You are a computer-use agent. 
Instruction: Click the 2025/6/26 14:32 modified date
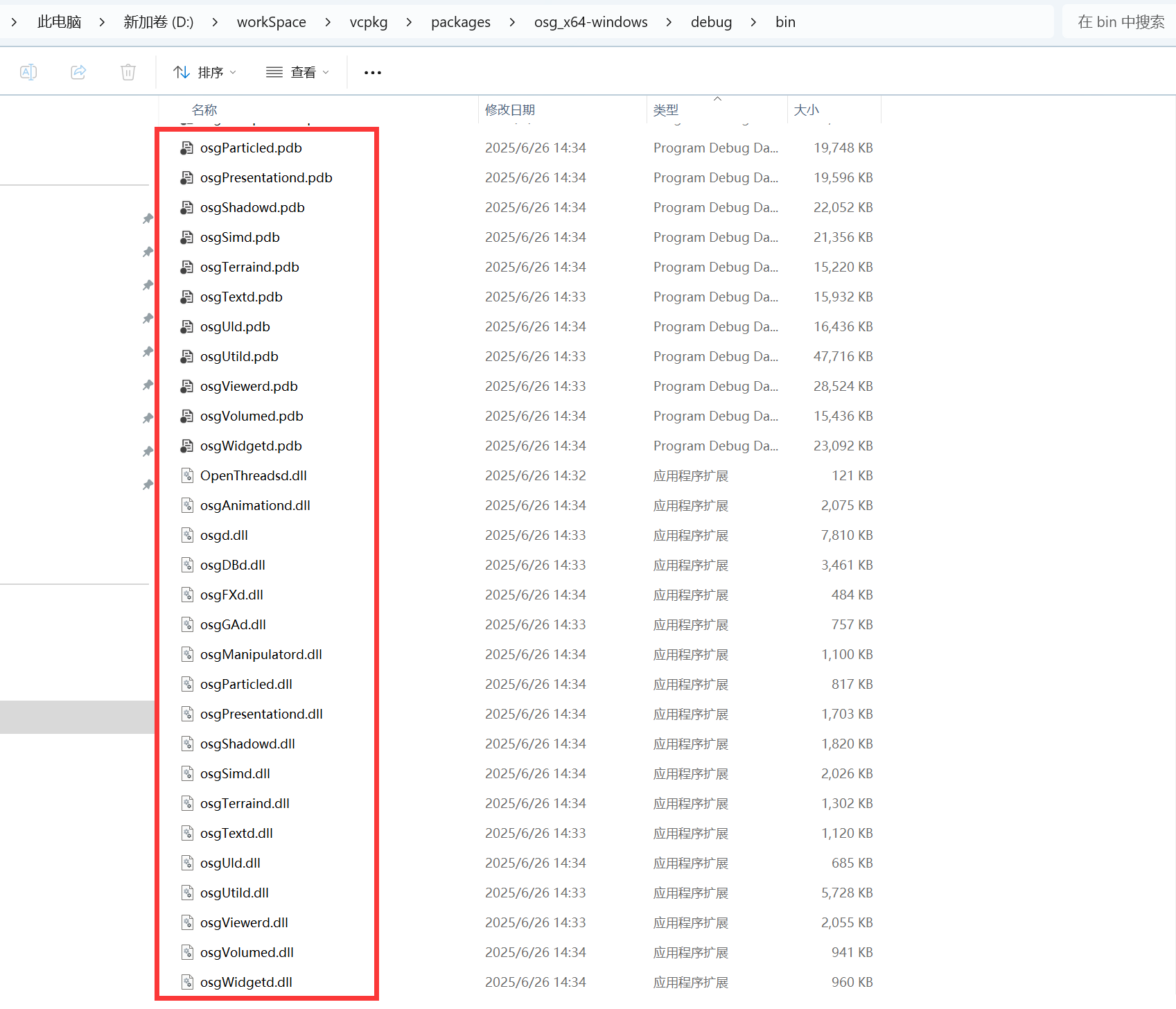[x=535, y=475]
